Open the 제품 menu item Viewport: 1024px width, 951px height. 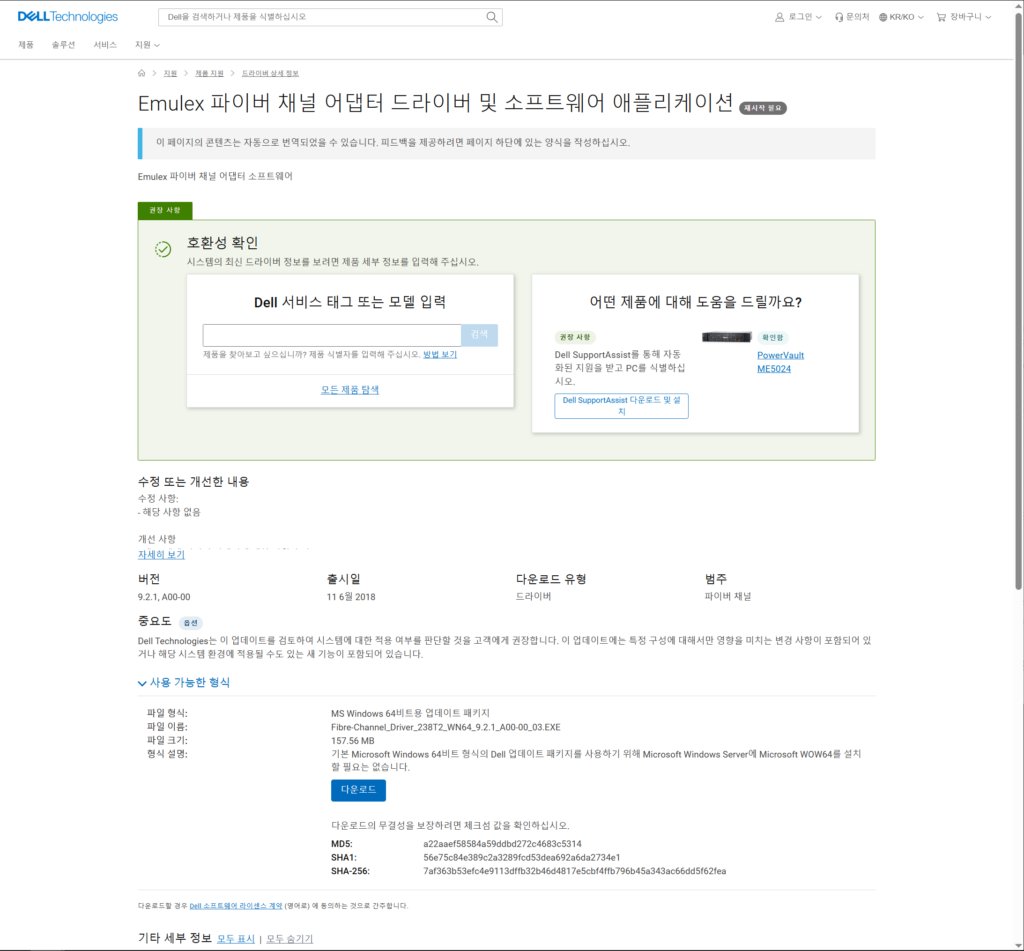point(26,45)
